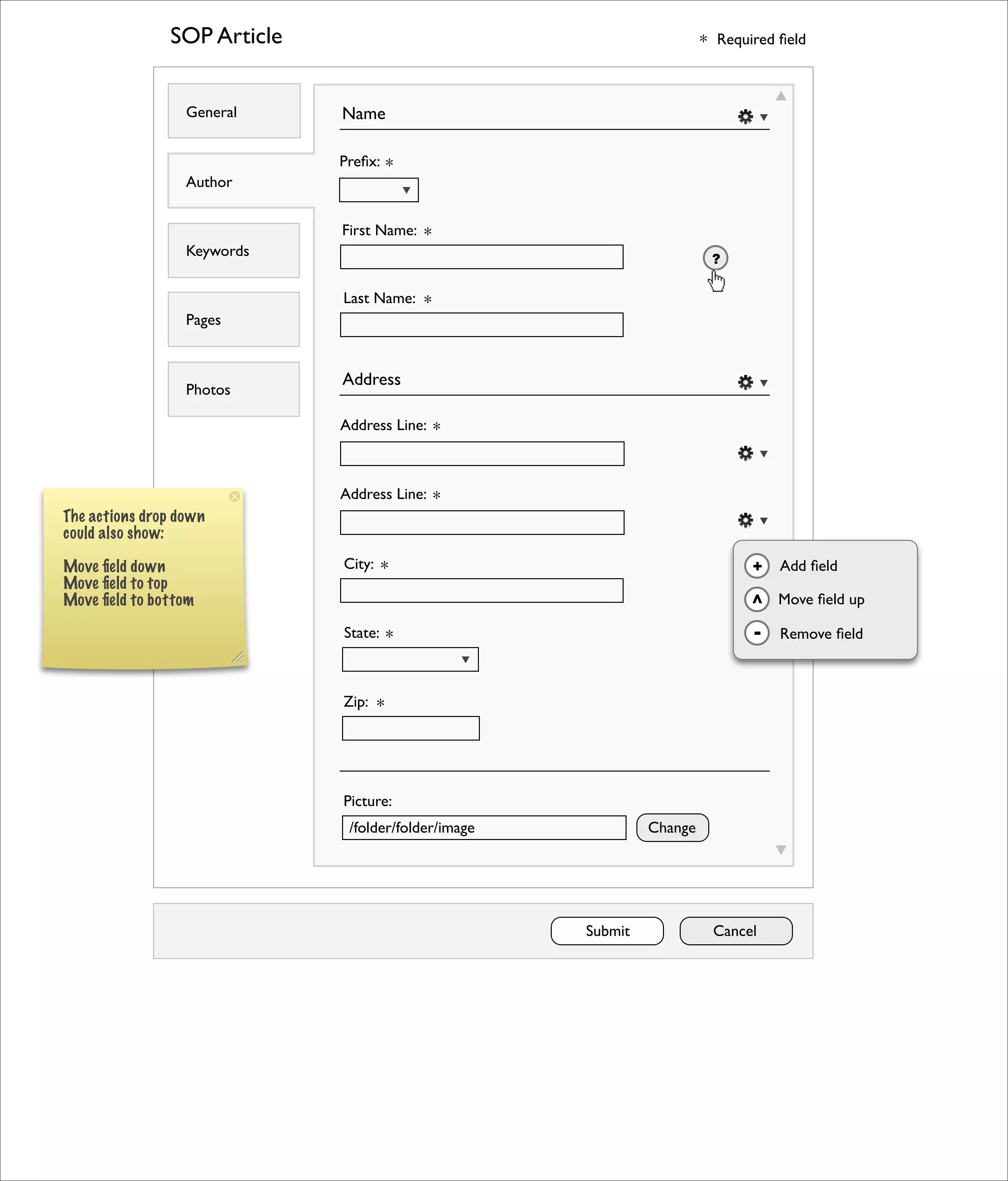
Task: Open gear actions for first Address Line
Action: [x=745, y=453]
